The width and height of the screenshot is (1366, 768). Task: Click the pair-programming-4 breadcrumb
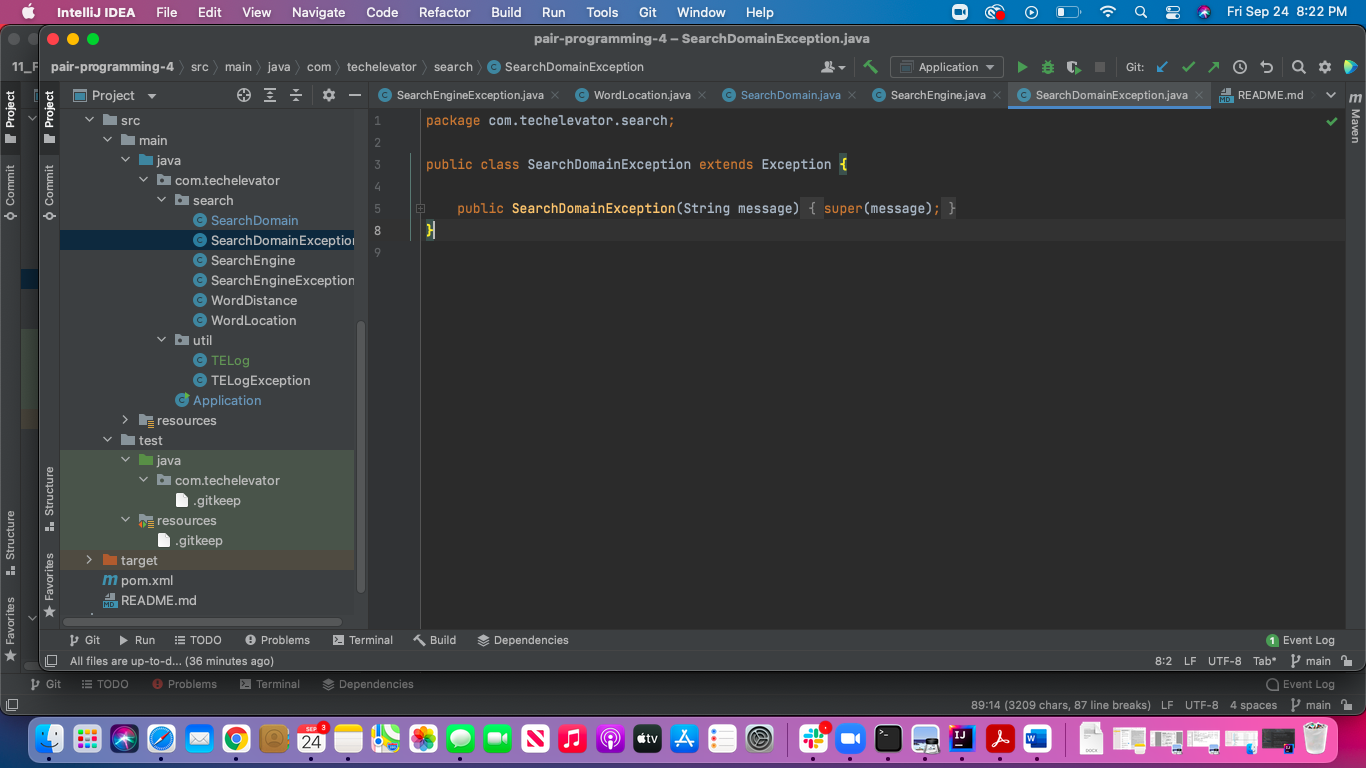click(x=112, y=67)
